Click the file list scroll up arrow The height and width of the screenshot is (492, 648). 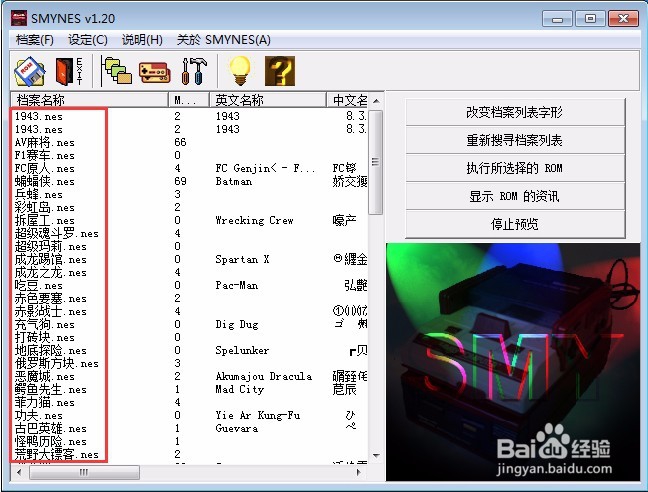pyautogui.click(x=376, y=101)
